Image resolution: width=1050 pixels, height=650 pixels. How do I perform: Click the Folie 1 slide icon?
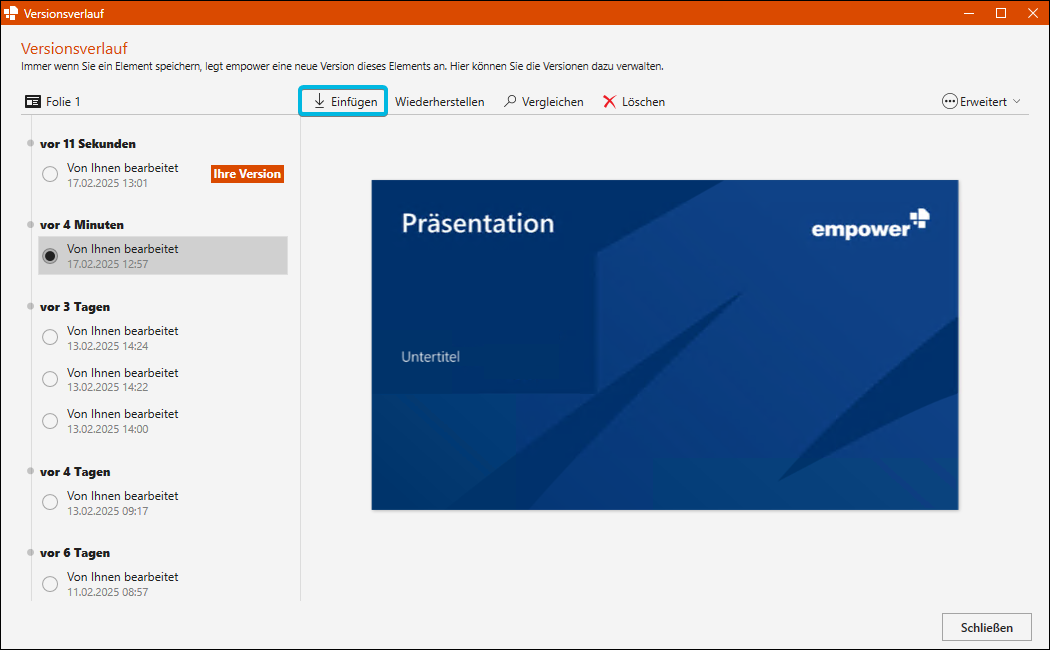pyautogui.click(x=33, y=102)
